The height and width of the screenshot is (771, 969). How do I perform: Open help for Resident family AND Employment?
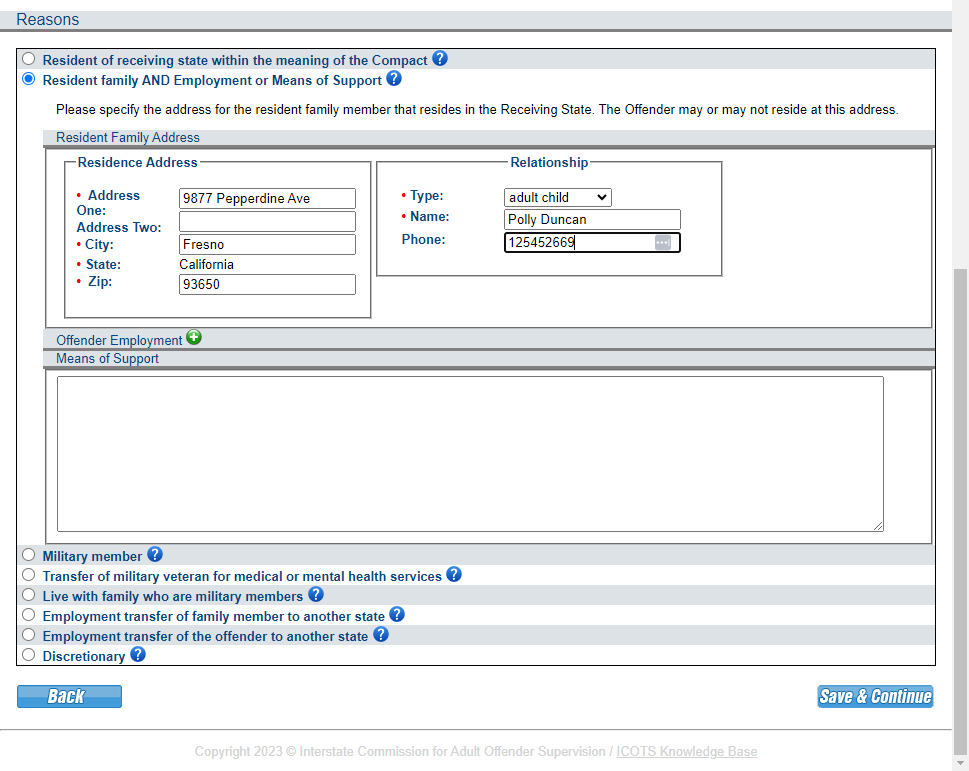tap(394, 78)
